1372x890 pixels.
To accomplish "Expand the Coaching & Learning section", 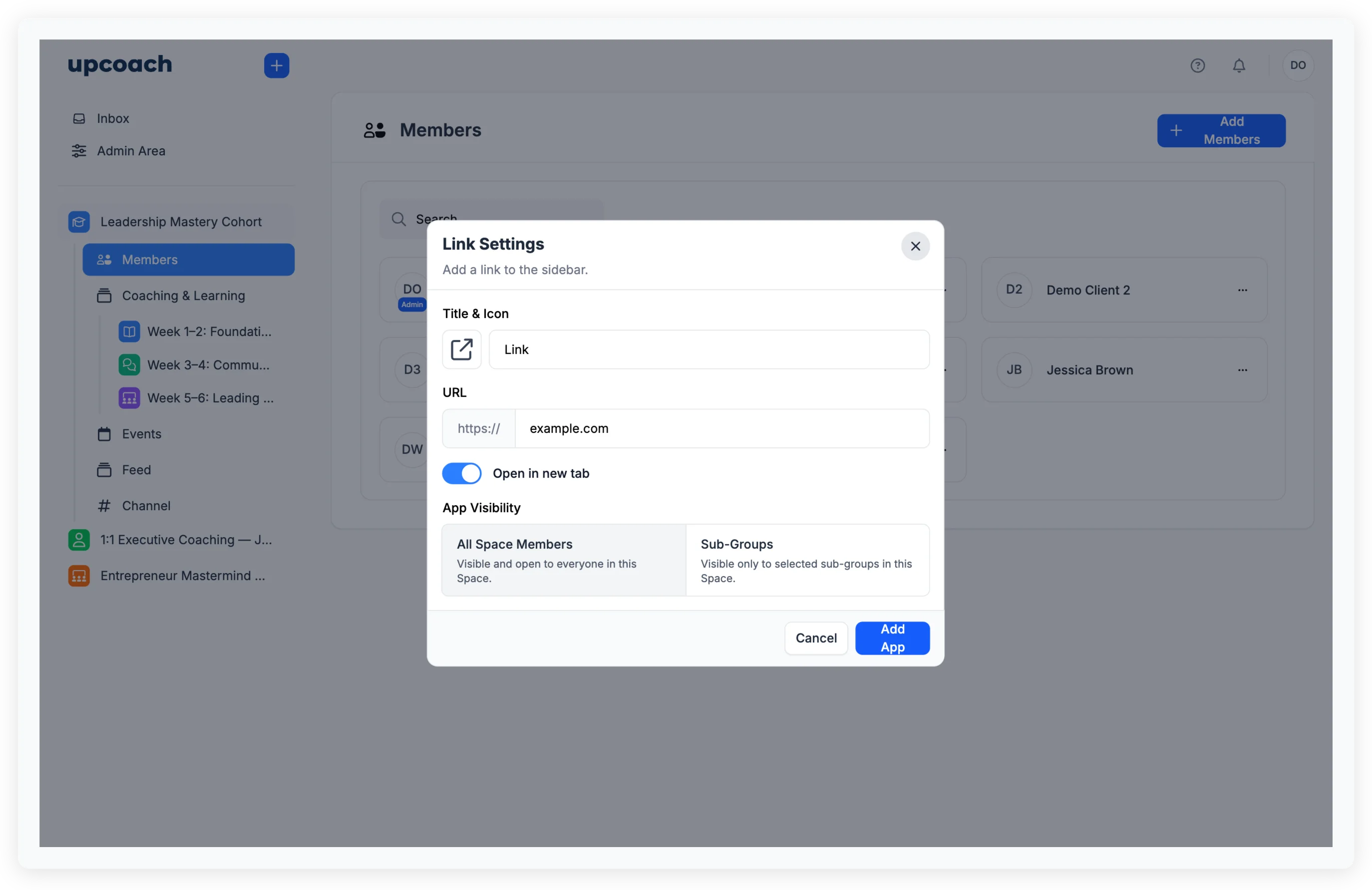I will pyautogui.click(x=182, y=295).
